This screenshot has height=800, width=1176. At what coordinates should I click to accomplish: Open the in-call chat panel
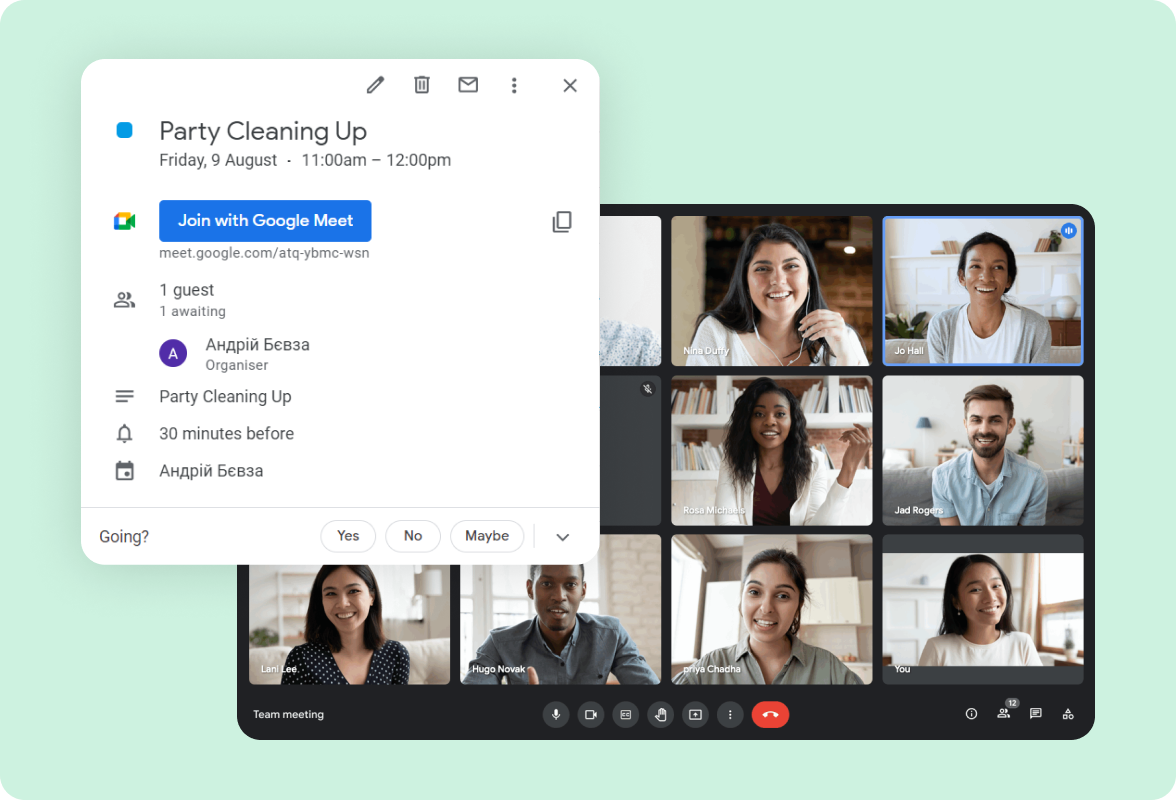point(1035,714)
